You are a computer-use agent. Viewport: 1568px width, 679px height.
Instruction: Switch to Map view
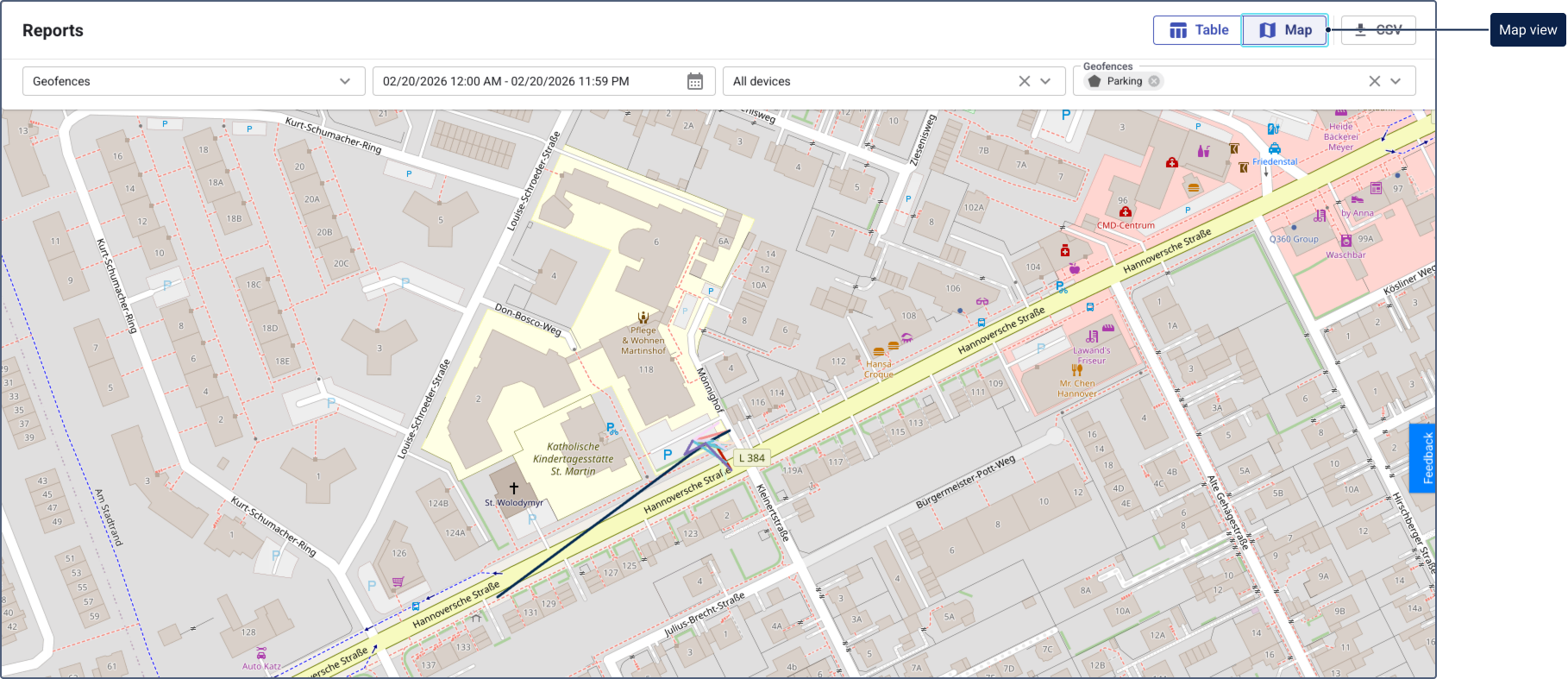(x=1284, y=30)
